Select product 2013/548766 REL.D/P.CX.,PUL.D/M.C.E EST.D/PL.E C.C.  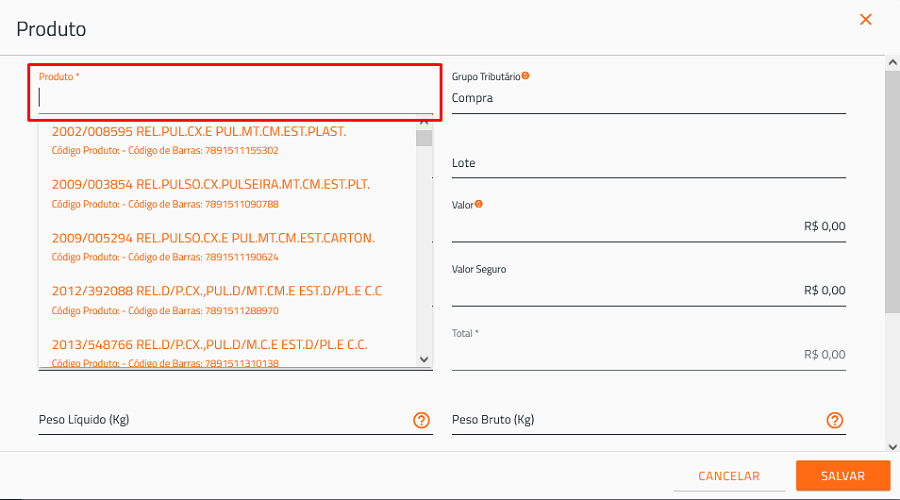click(227, 351)
